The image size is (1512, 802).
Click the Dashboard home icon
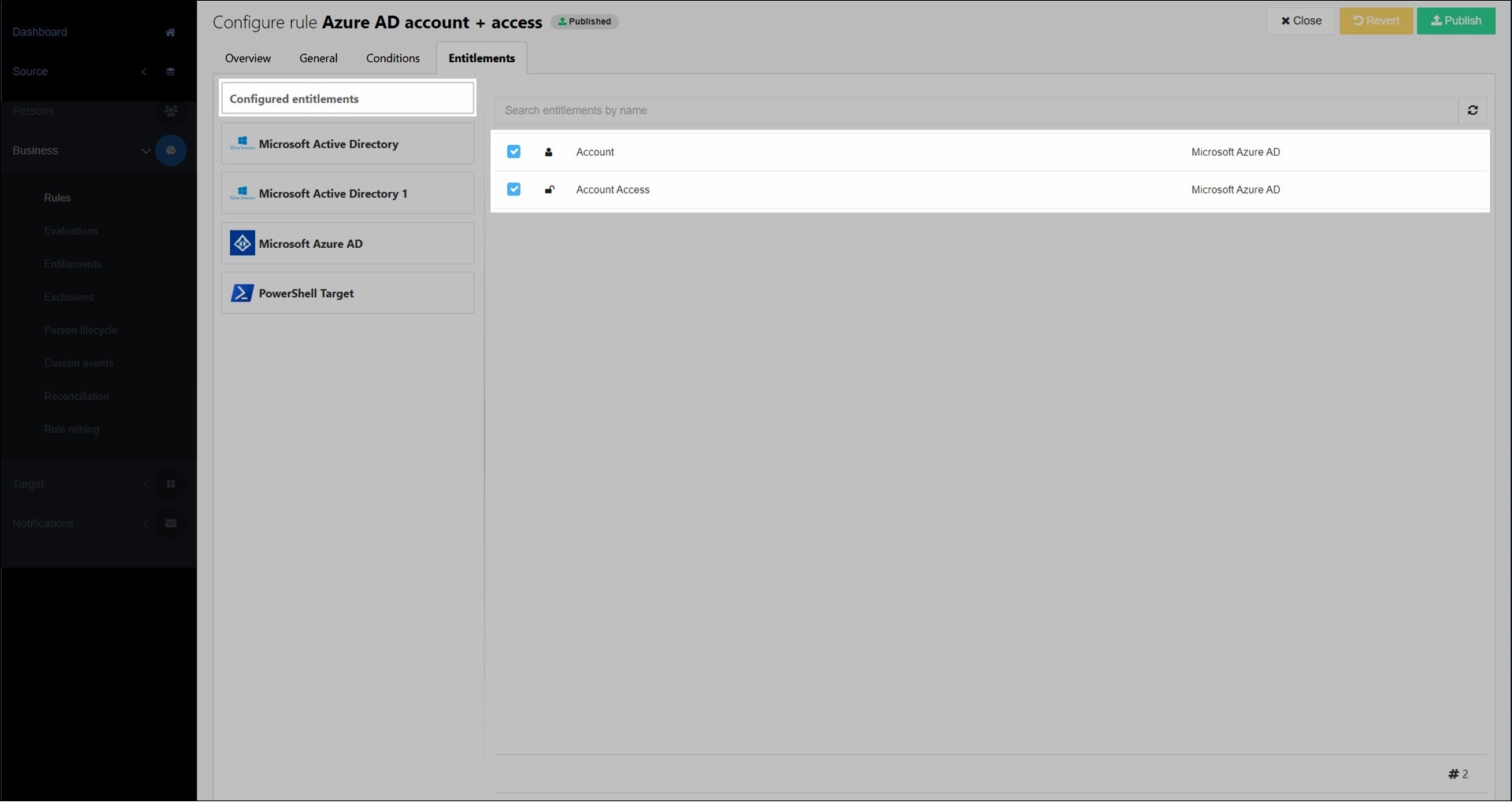[170, 32]
